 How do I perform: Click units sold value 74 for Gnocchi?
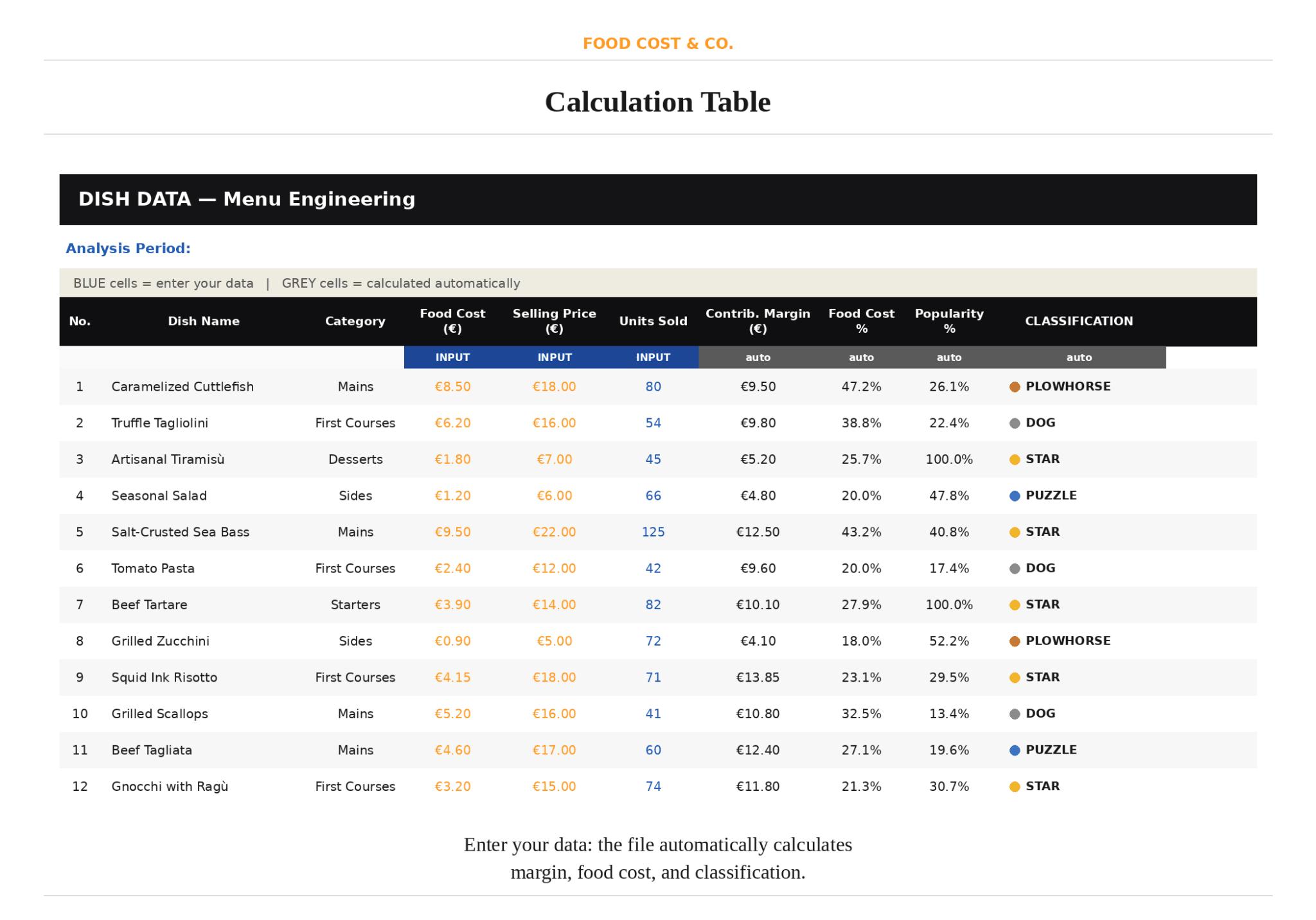[653, 786]
